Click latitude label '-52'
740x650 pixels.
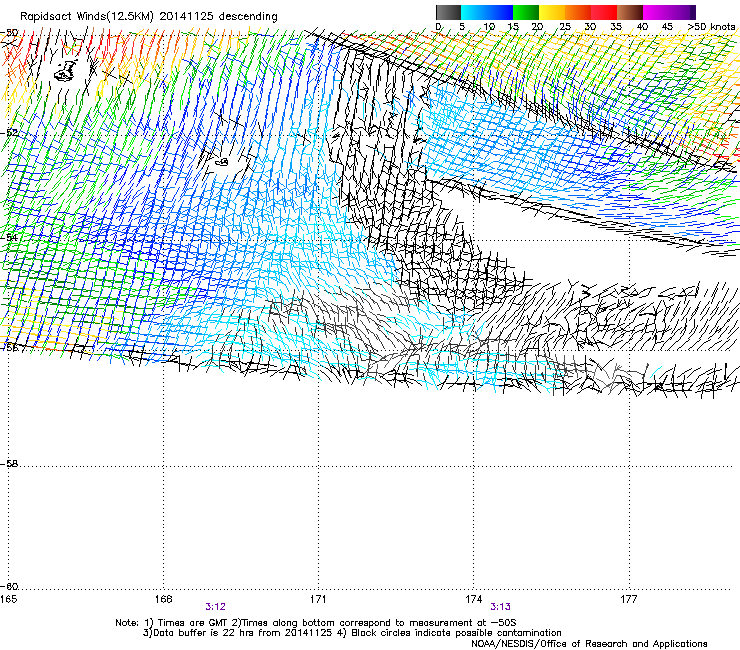[9, 133]
